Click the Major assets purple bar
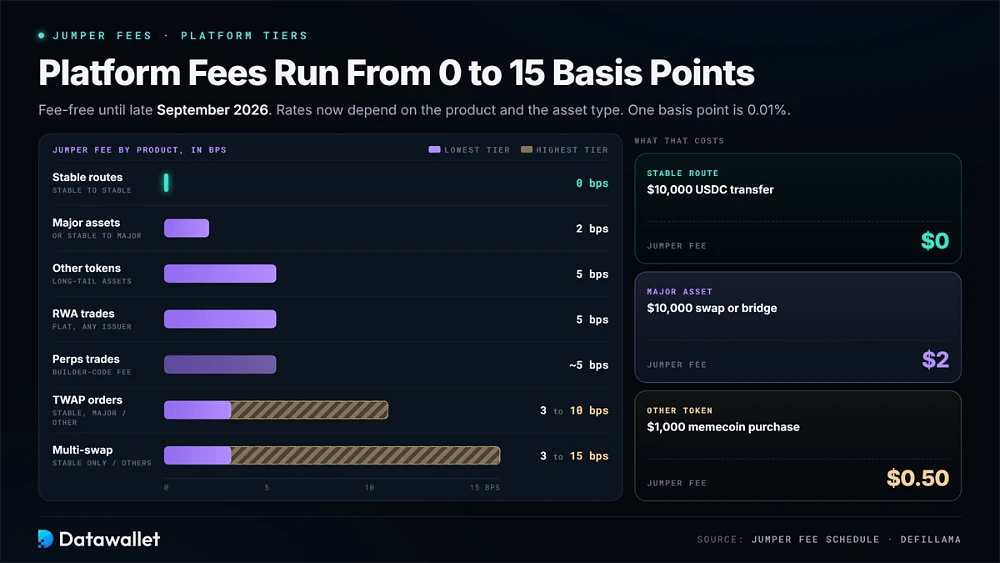1000x563 pixels. (186, 228)
